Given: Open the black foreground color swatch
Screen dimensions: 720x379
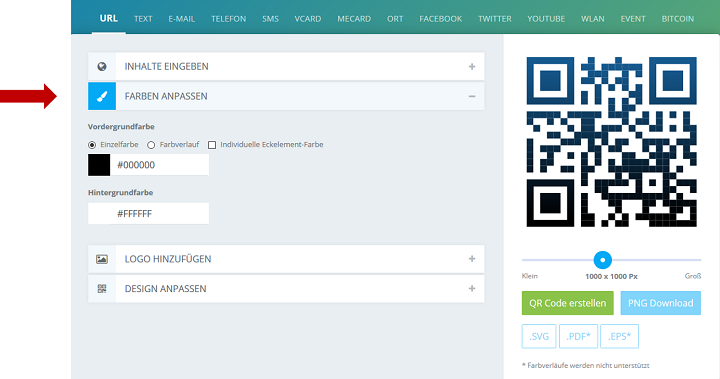Looking at the screenshot, I should pos(99,165).
